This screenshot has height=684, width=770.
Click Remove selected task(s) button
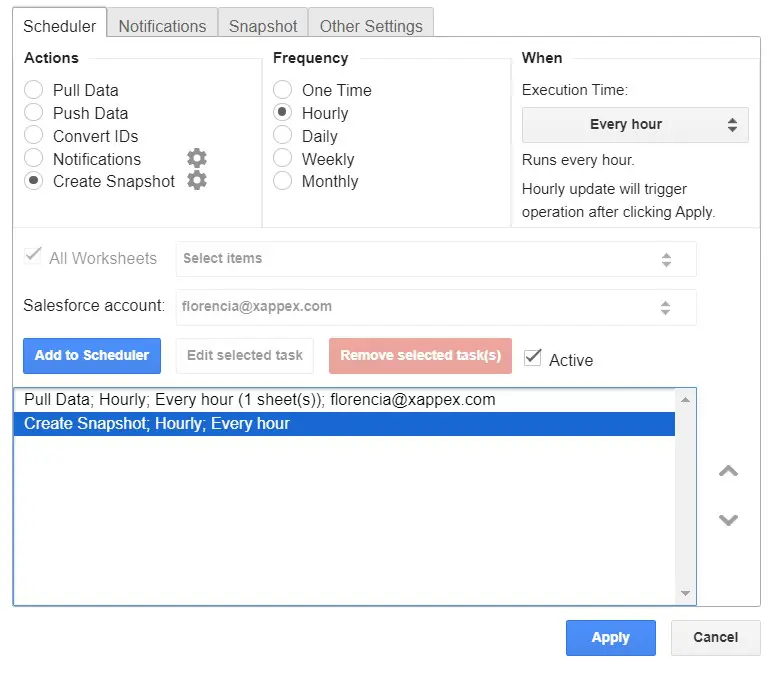tap(420, 355)
